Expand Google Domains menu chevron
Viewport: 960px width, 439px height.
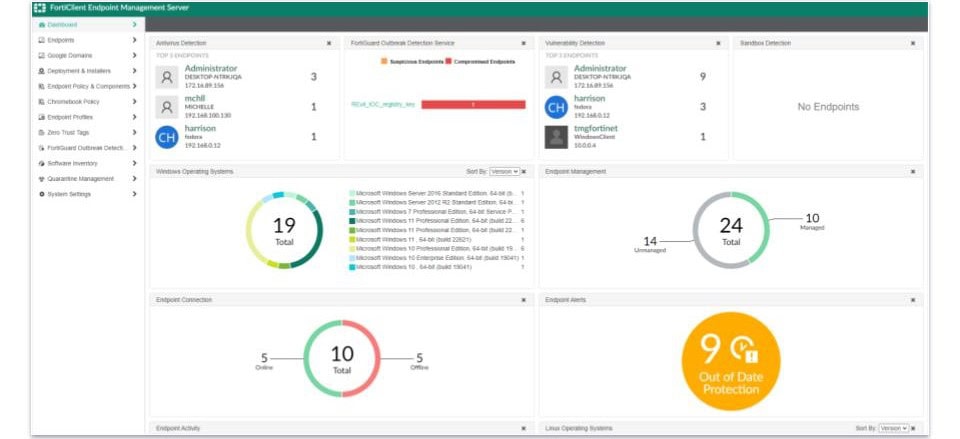pos(134,56)
